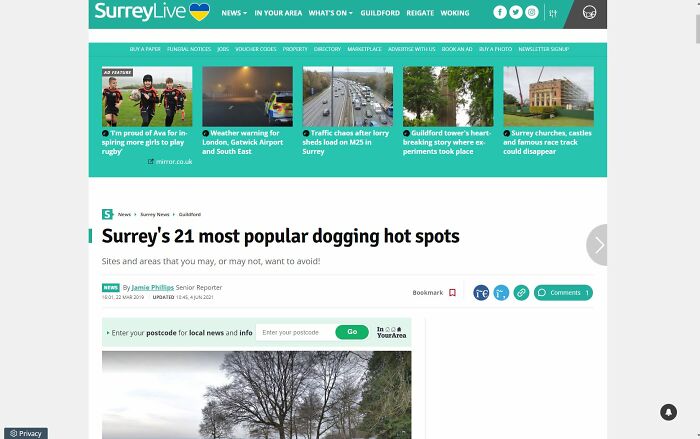The image size is (700, 439).
Task: Open SurreyLive Instagram page icon
Action: pos(532,13)
